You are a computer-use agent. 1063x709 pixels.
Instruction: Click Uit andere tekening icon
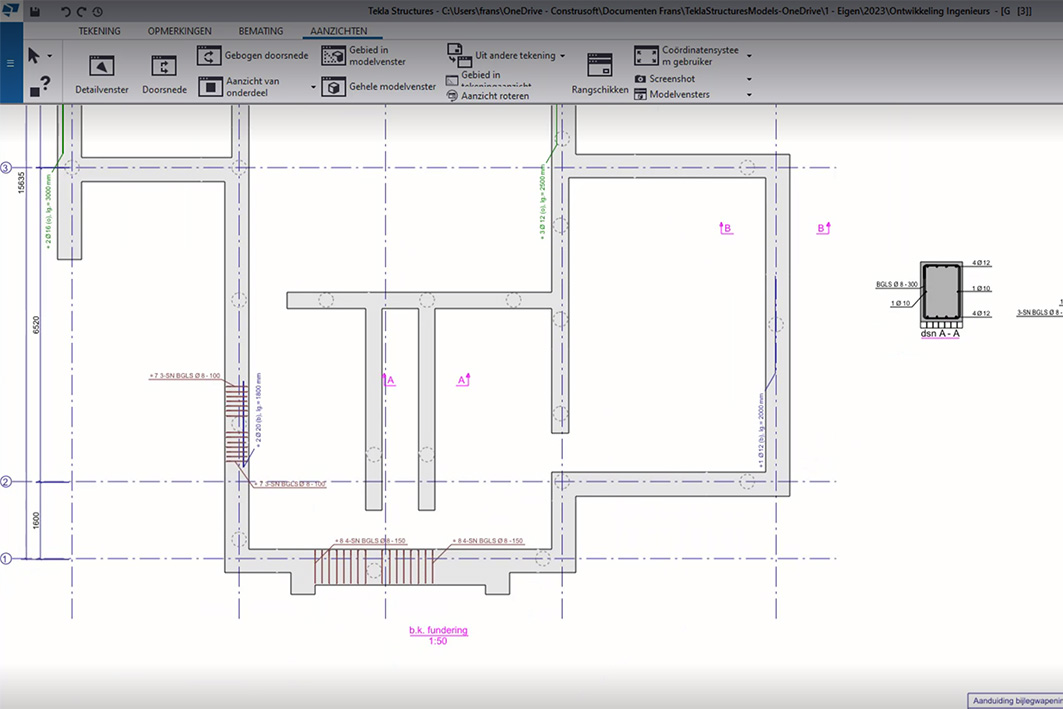(x=459, y=56)
